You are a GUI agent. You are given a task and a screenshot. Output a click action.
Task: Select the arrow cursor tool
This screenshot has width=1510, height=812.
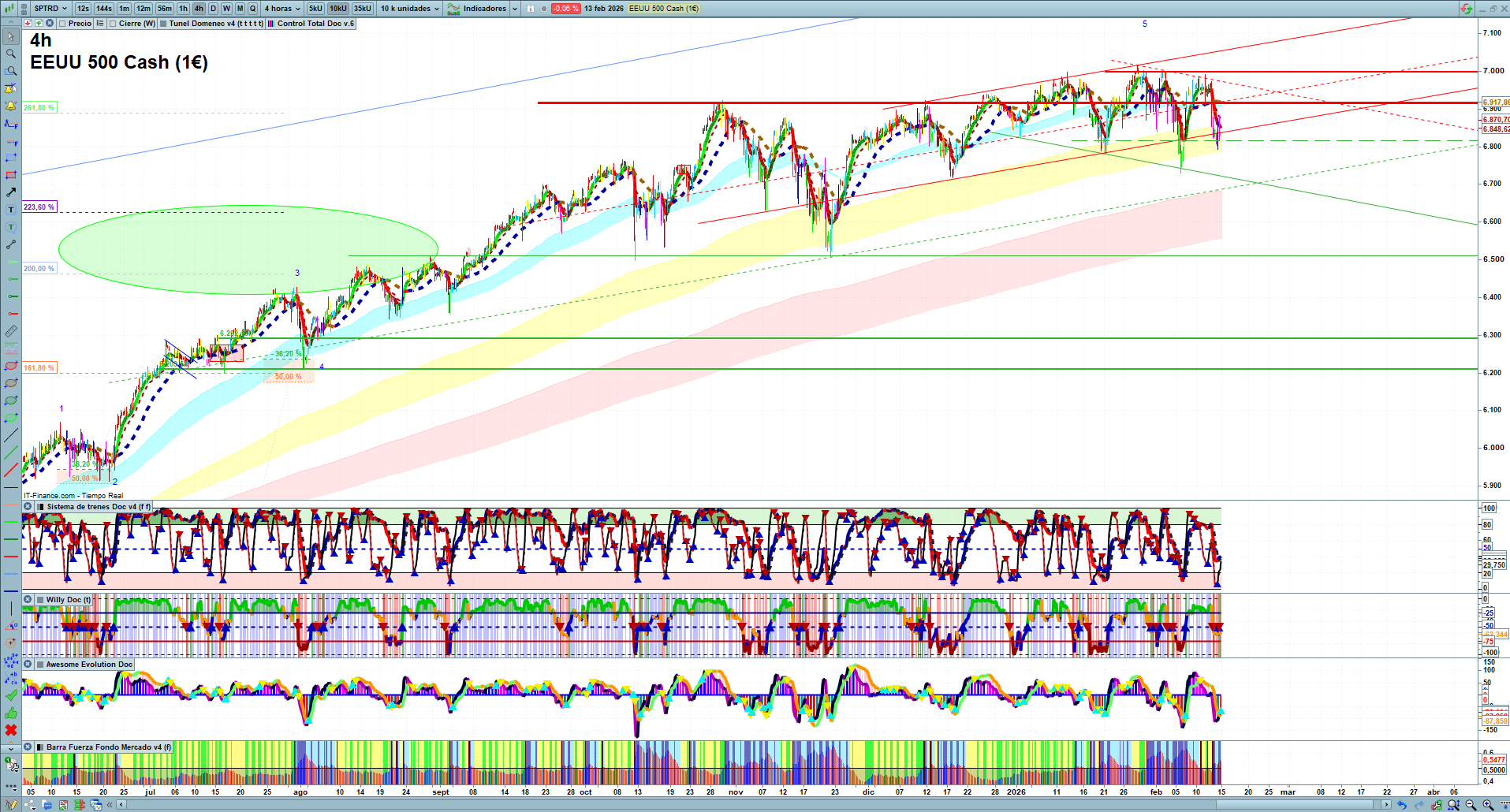[x=11, y=36]
